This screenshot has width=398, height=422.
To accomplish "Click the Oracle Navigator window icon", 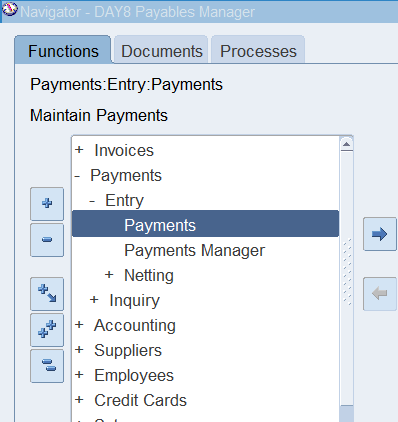I will pos(9,9).
